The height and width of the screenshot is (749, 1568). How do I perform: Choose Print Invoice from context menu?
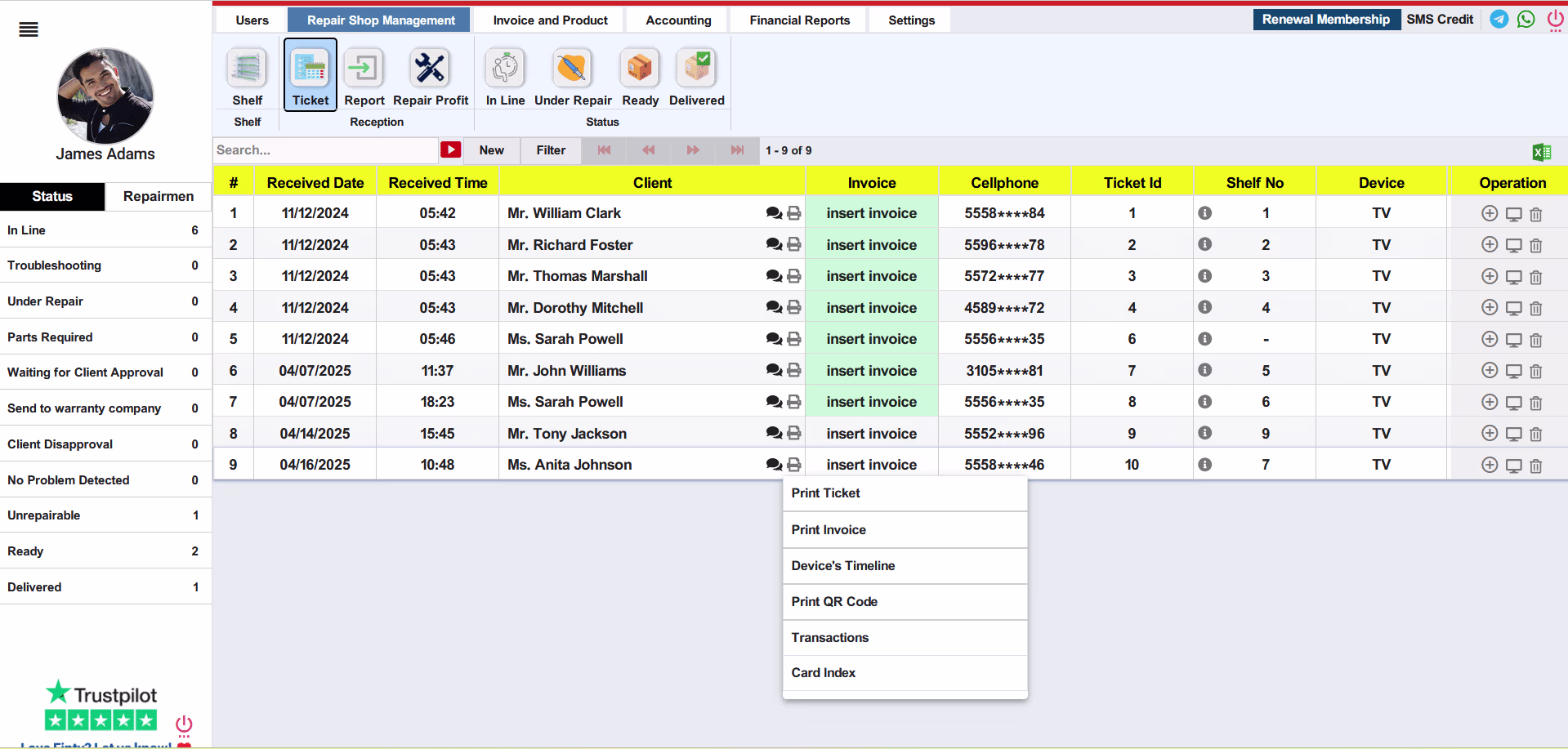(905, 530)
